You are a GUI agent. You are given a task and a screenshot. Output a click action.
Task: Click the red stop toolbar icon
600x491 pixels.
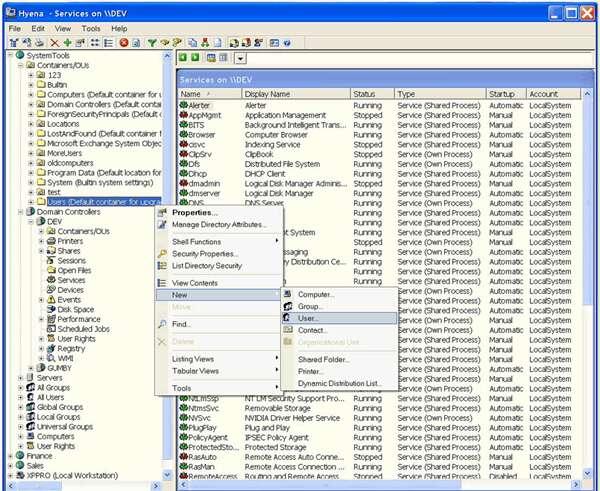(123, 43)
